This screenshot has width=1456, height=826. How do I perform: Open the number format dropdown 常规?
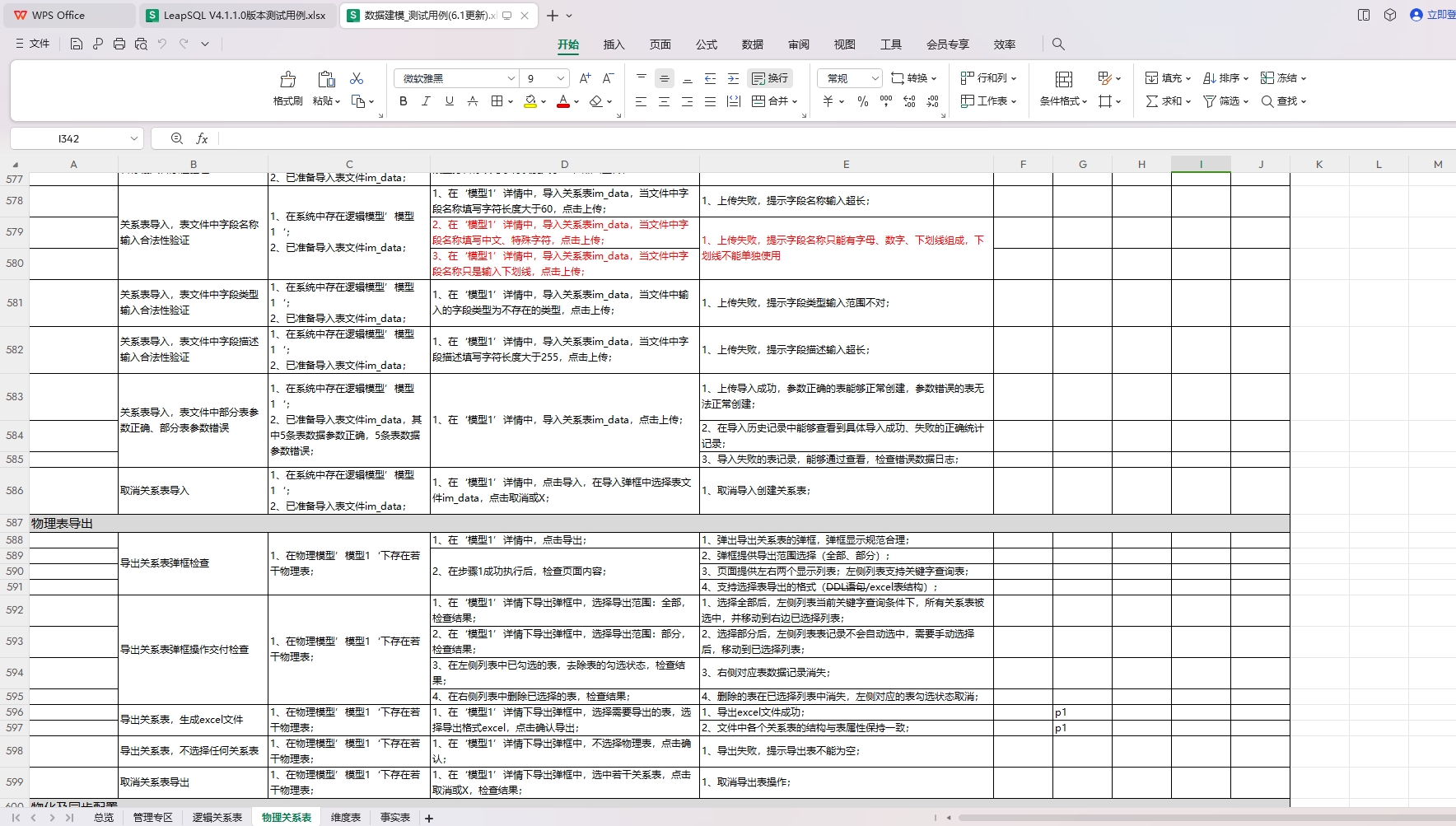coord(851,78)
